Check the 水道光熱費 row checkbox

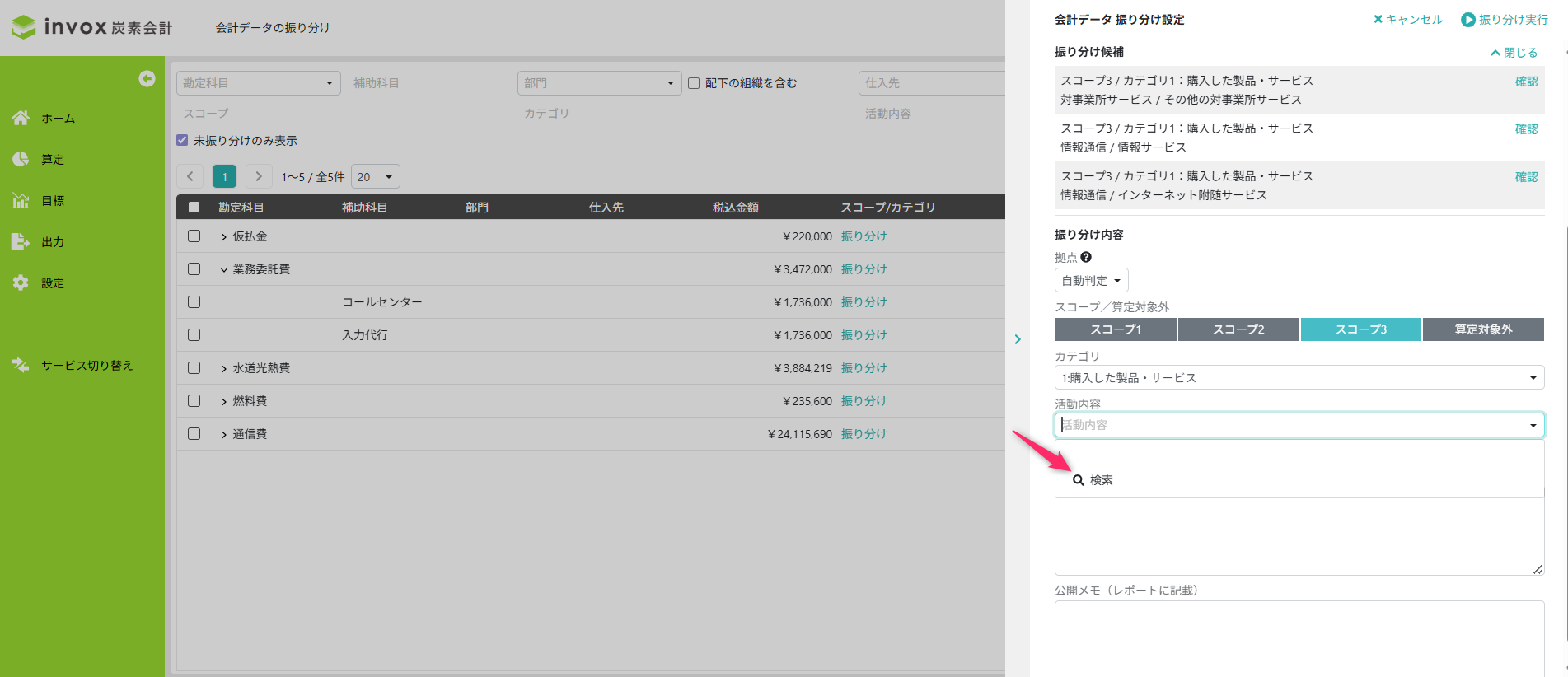(x=194, y=368)
